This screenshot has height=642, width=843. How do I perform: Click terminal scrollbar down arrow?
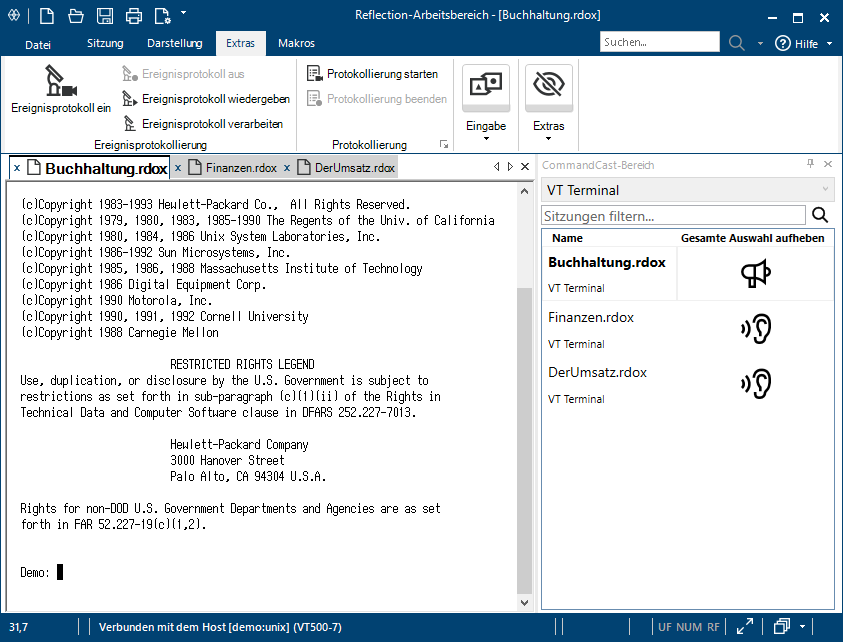[525, 603]
